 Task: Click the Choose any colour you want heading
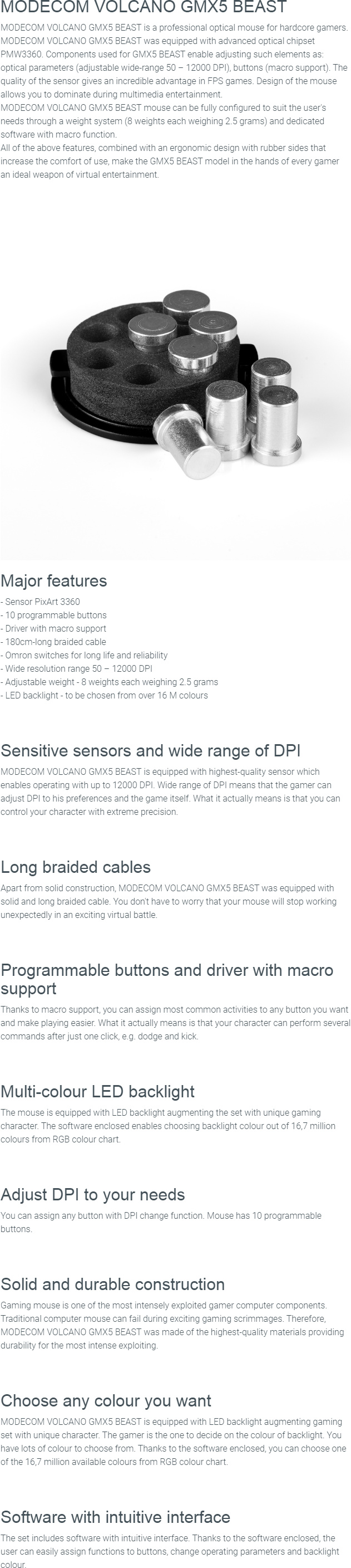point(106,1400)
